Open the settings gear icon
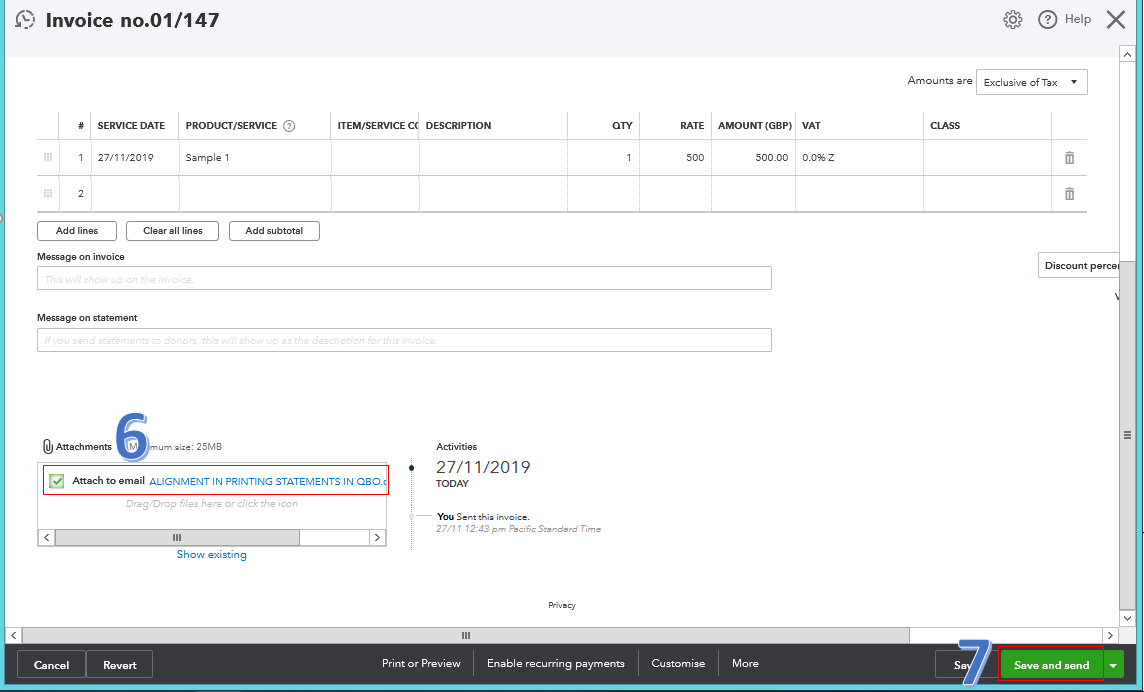This screenshot has height=692, width=1144. [1012, 19]
